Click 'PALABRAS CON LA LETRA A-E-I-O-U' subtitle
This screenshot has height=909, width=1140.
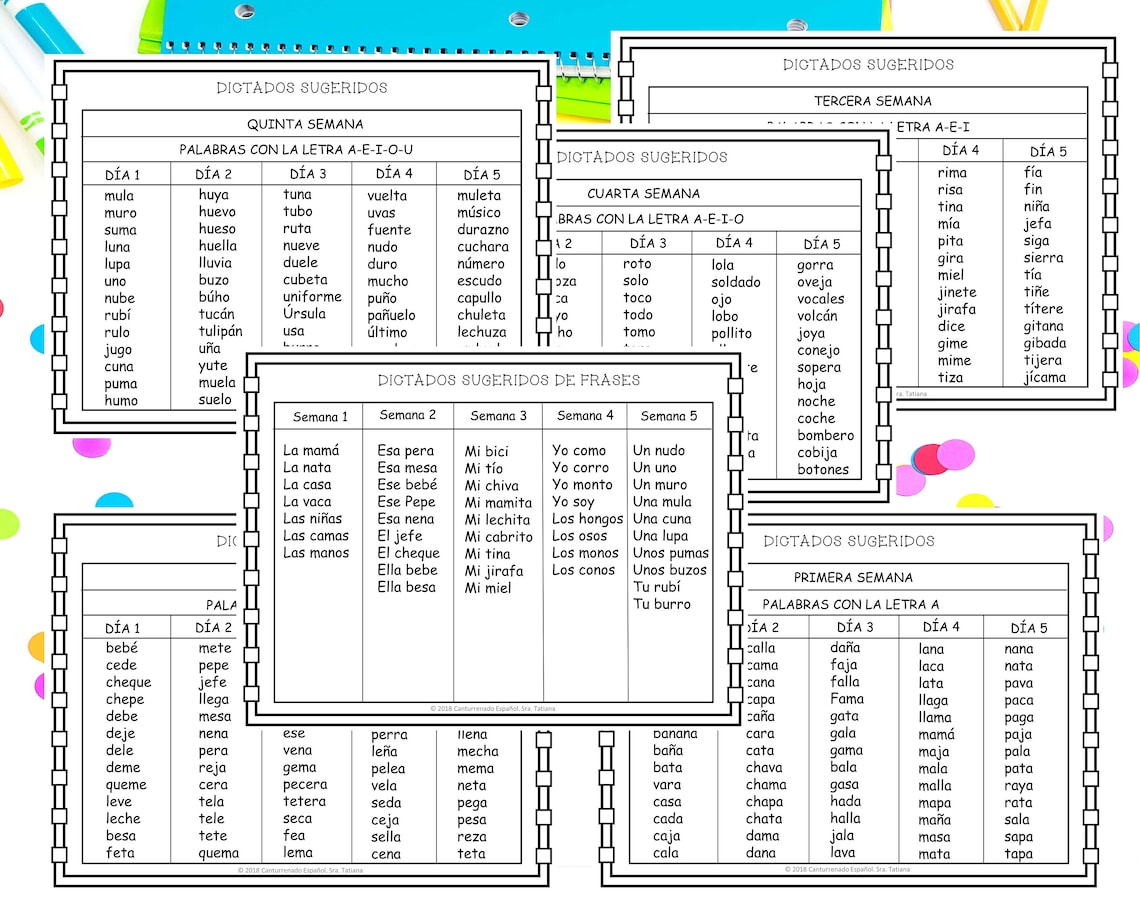[296, 150]
